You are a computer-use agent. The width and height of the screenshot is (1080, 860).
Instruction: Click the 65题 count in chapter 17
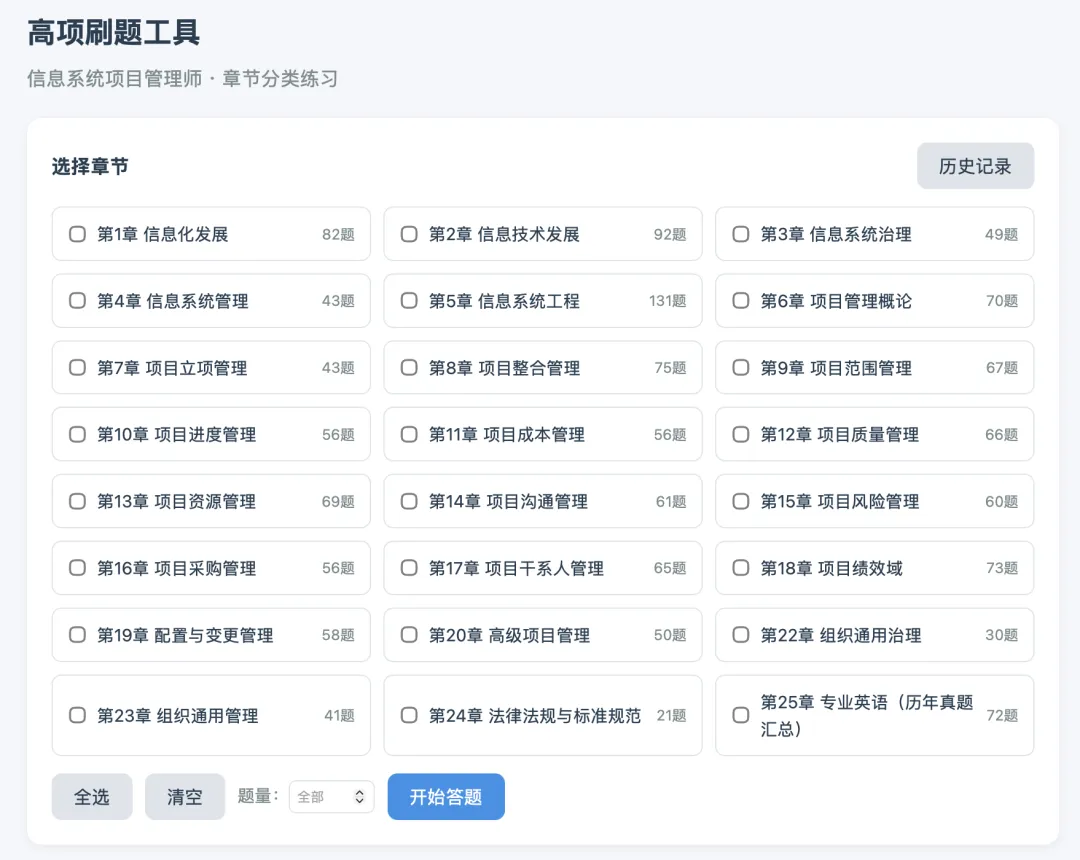click(x=669, y=568)
